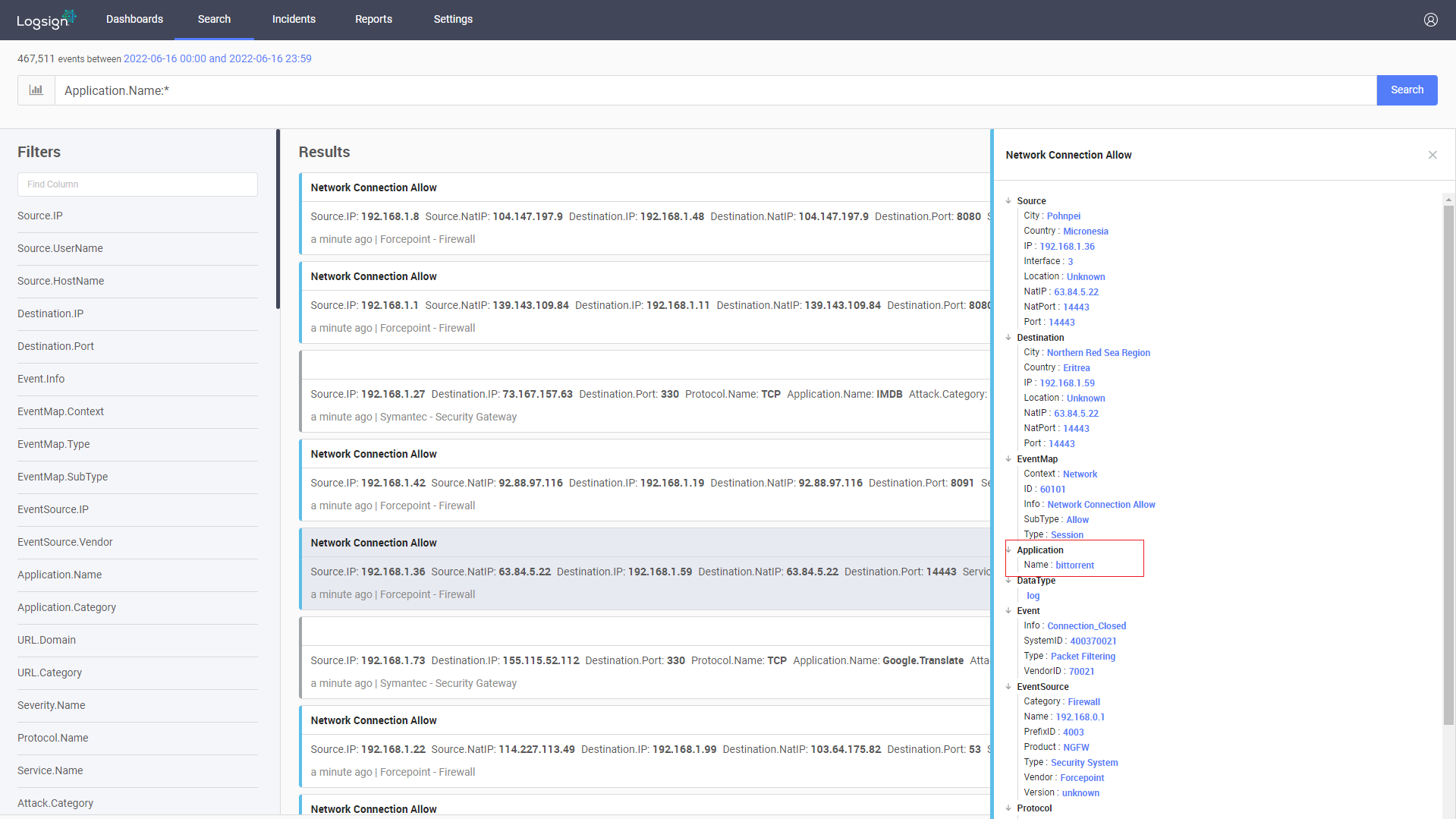Image resolution: width=1456 pixels, height=819 pixels.
Task: Click the Forcepoint vendor value
Action: [1082, 778]
